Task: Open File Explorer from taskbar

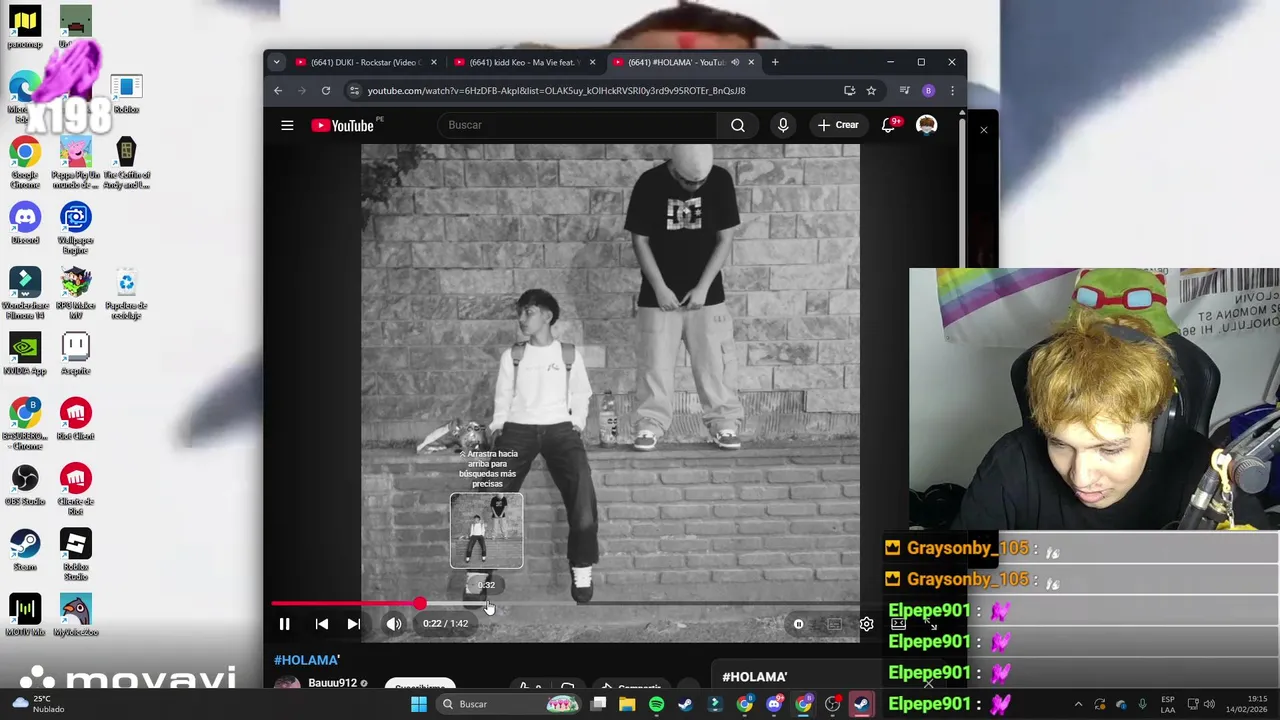Action: (x=627, y=704)
